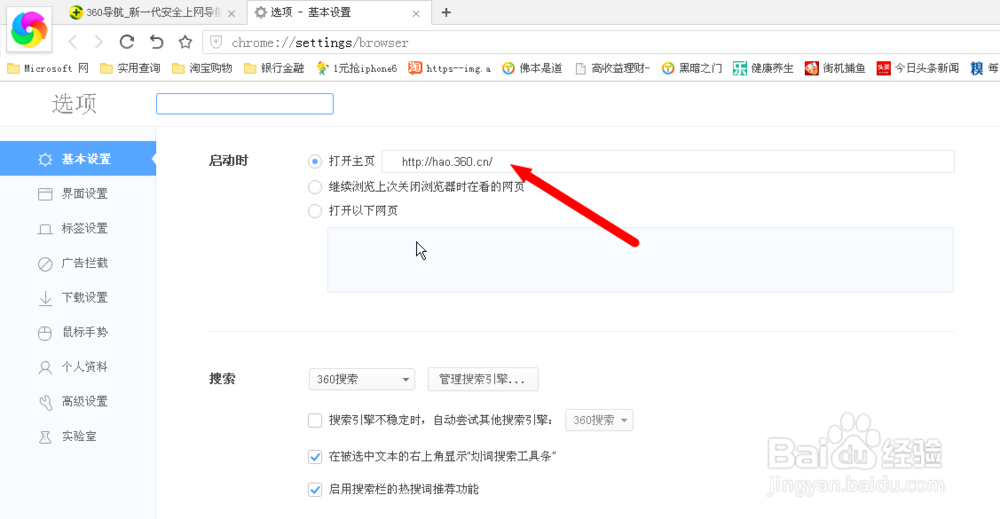
Task: Open 标签设置 in sidebar
Action: [78, 228]
